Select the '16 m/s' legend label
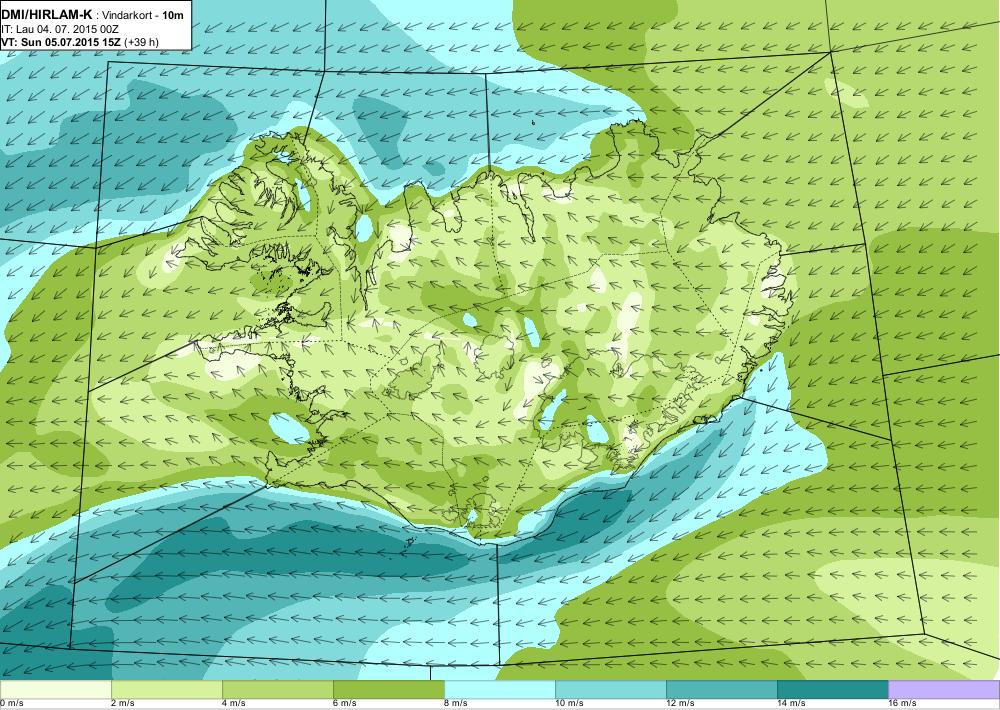This screenshot has height=710, width=1000. [902, 704]
